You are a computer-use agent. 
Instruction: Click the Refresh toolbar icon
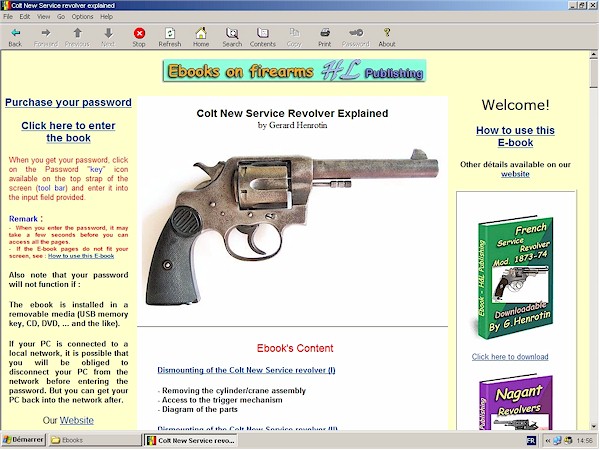[170, 33]
